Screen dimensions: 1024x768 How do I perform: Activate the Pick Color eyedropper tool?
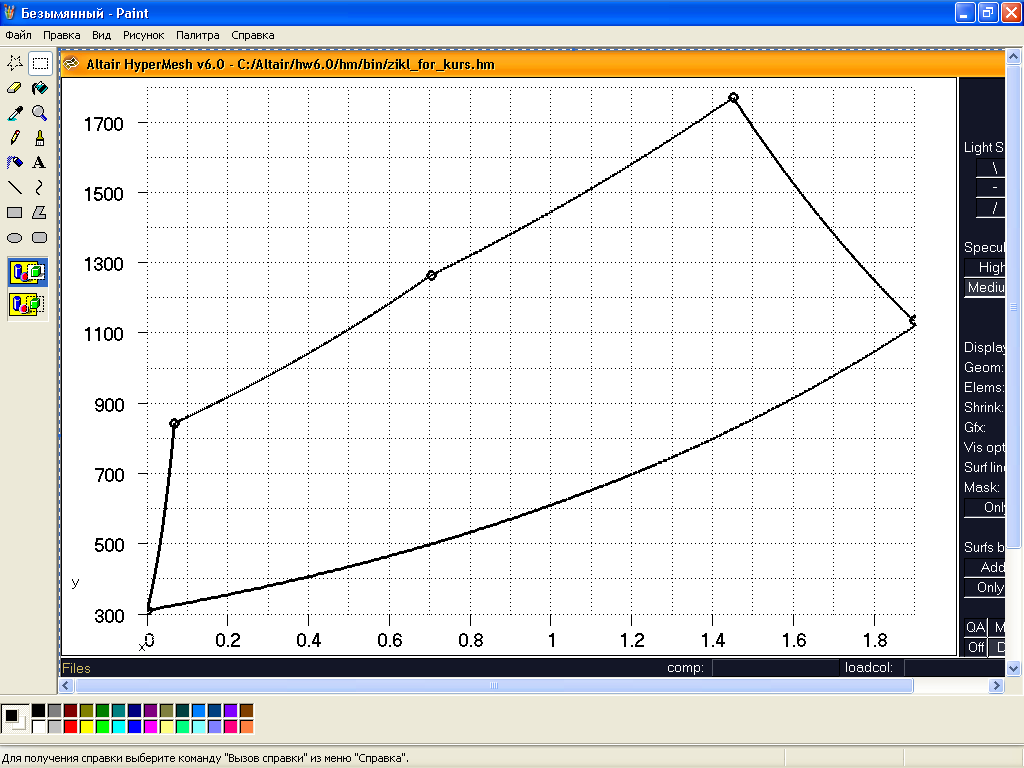(15, 113)
